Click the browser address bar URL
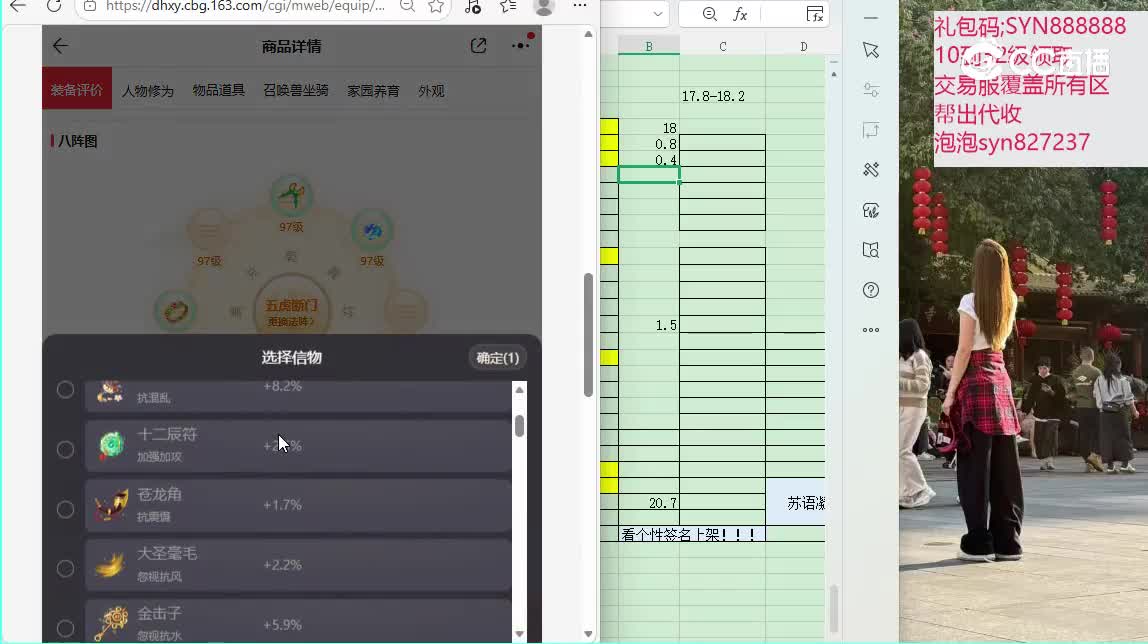 point(245,6)
